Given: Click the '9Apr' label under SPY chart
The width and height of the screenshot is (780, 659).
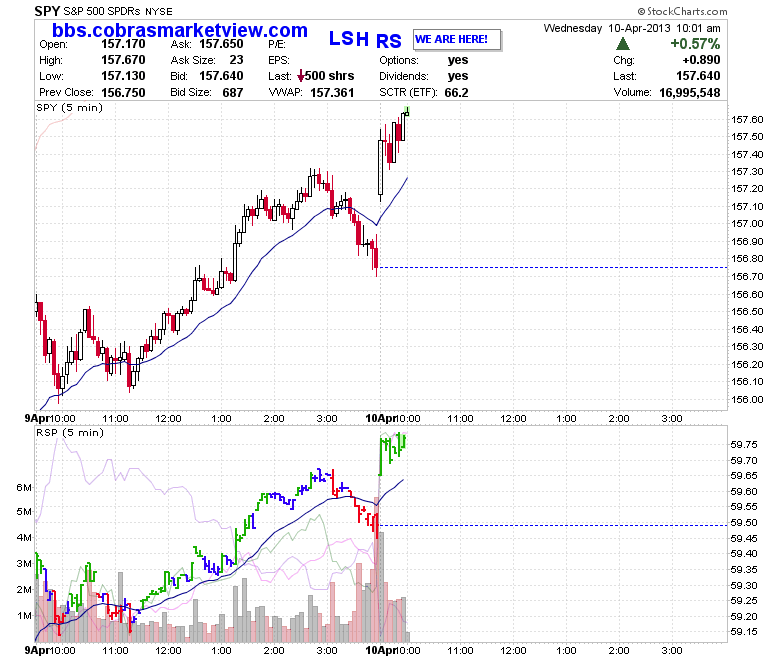Looking at the screenshot, I should point(37,418).
